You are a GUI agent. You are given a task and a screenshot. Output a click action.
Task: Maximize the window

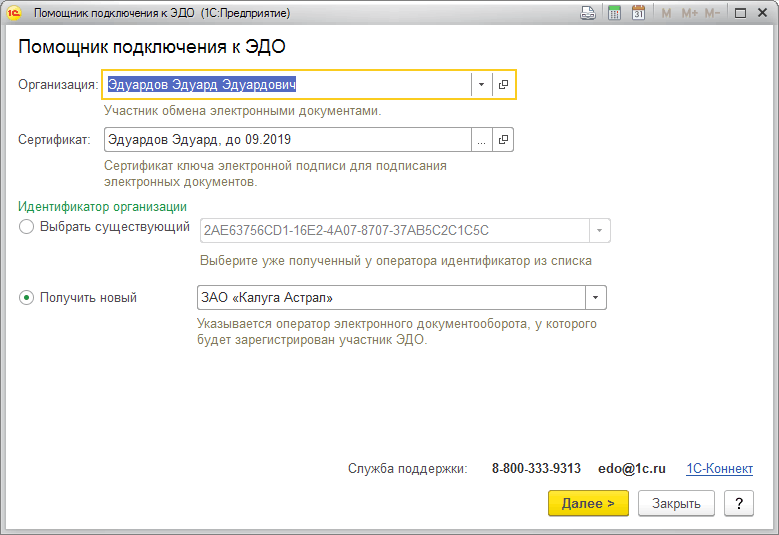click(x=740, y=13)
